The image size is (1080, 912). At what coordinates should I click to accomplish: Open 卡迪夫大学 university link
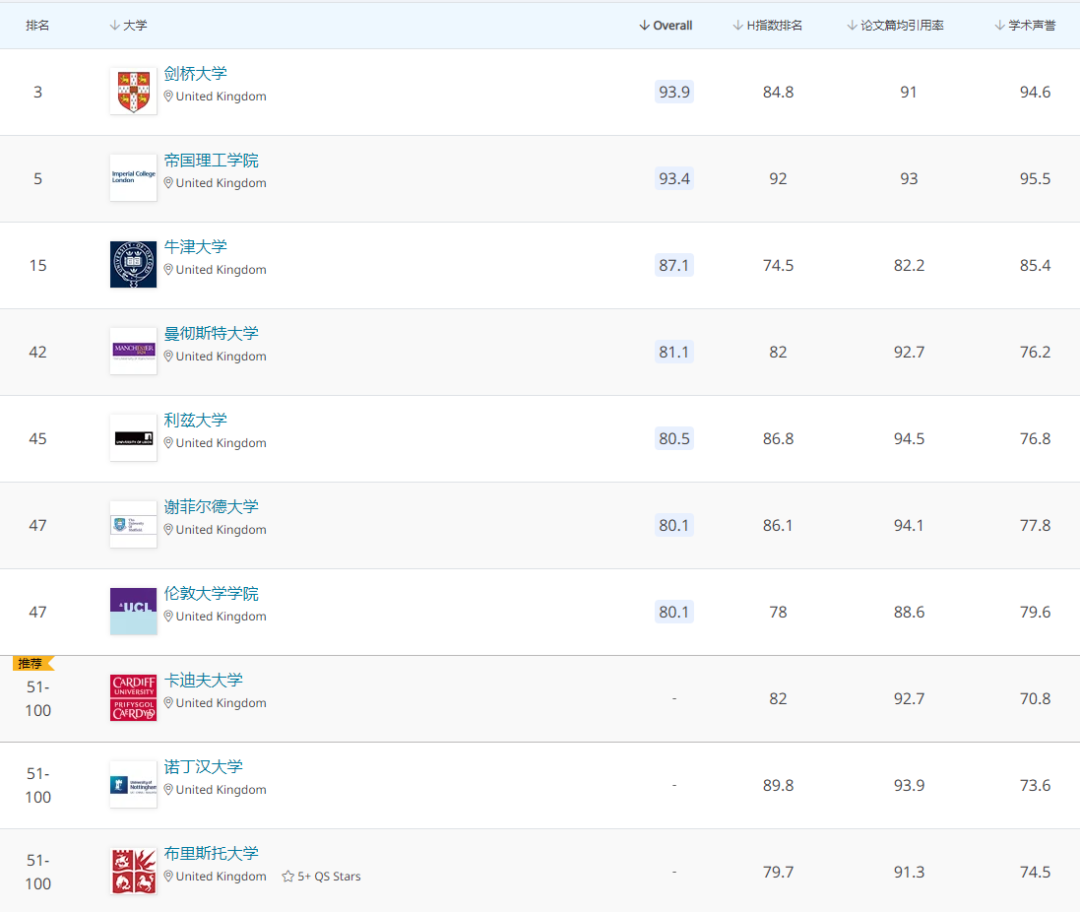click(x=203, y=681)
